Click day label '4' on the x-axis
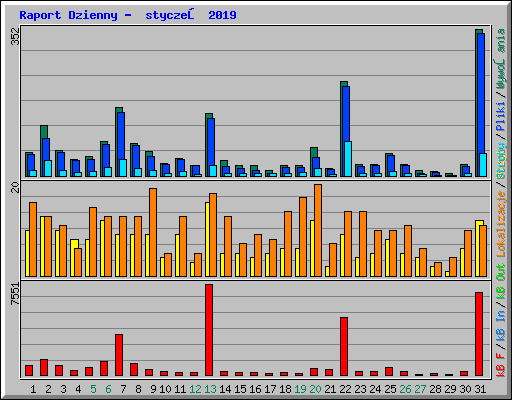Screen dimensions: 512x400 pyautogui.click(x=78, y=389)
